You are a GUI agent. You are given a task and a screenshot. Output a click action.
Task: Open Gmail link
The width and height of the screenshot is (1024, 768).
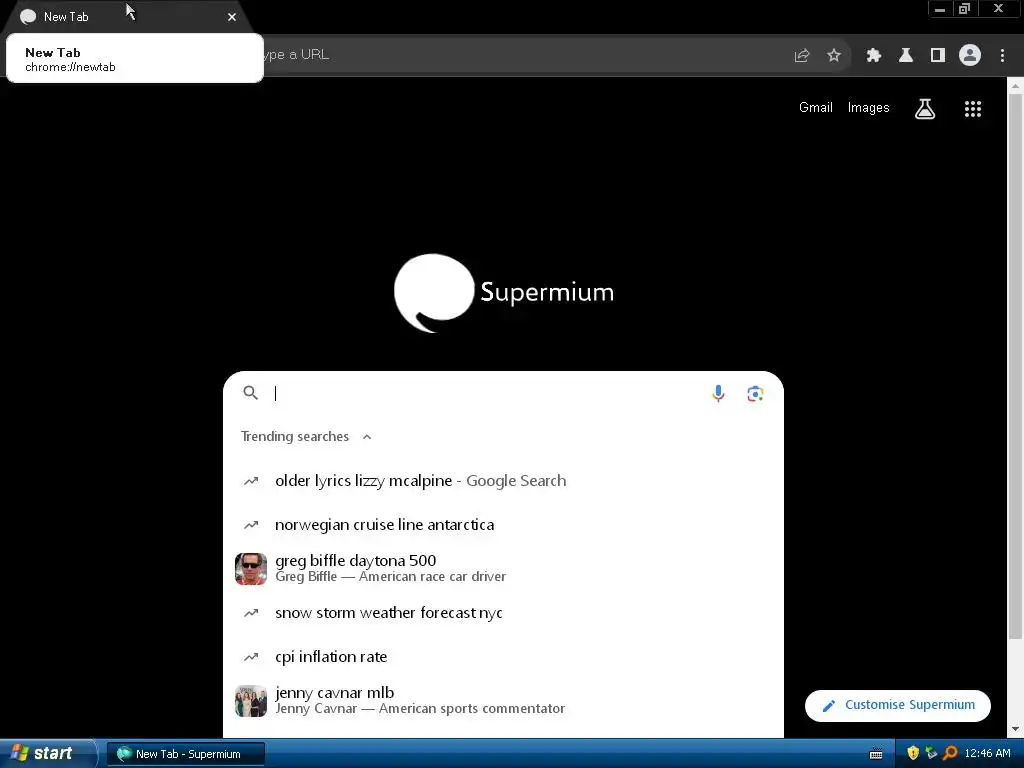tap(816, 108)
